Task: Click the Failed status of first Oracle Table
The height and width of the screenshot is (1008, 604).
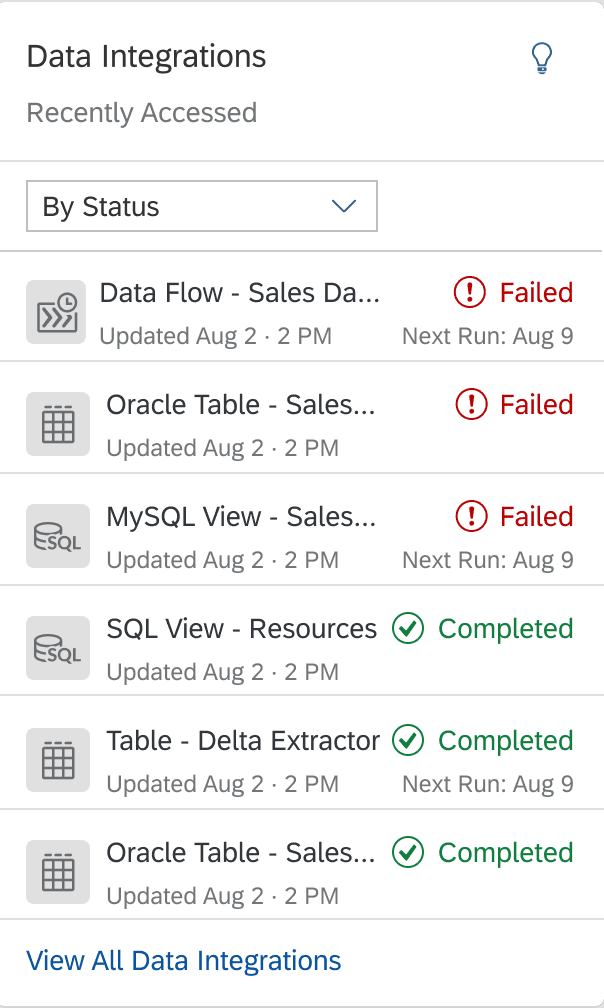Action: tap(536, 405)
